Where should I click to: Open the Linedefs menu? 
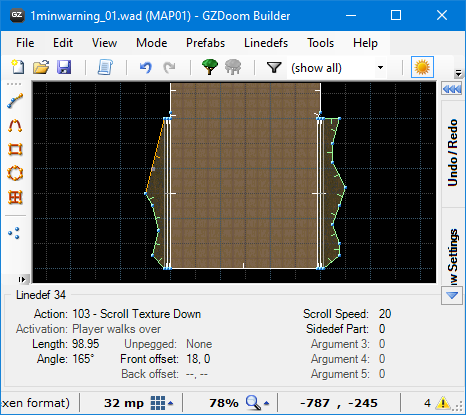(x=266, y=43)
